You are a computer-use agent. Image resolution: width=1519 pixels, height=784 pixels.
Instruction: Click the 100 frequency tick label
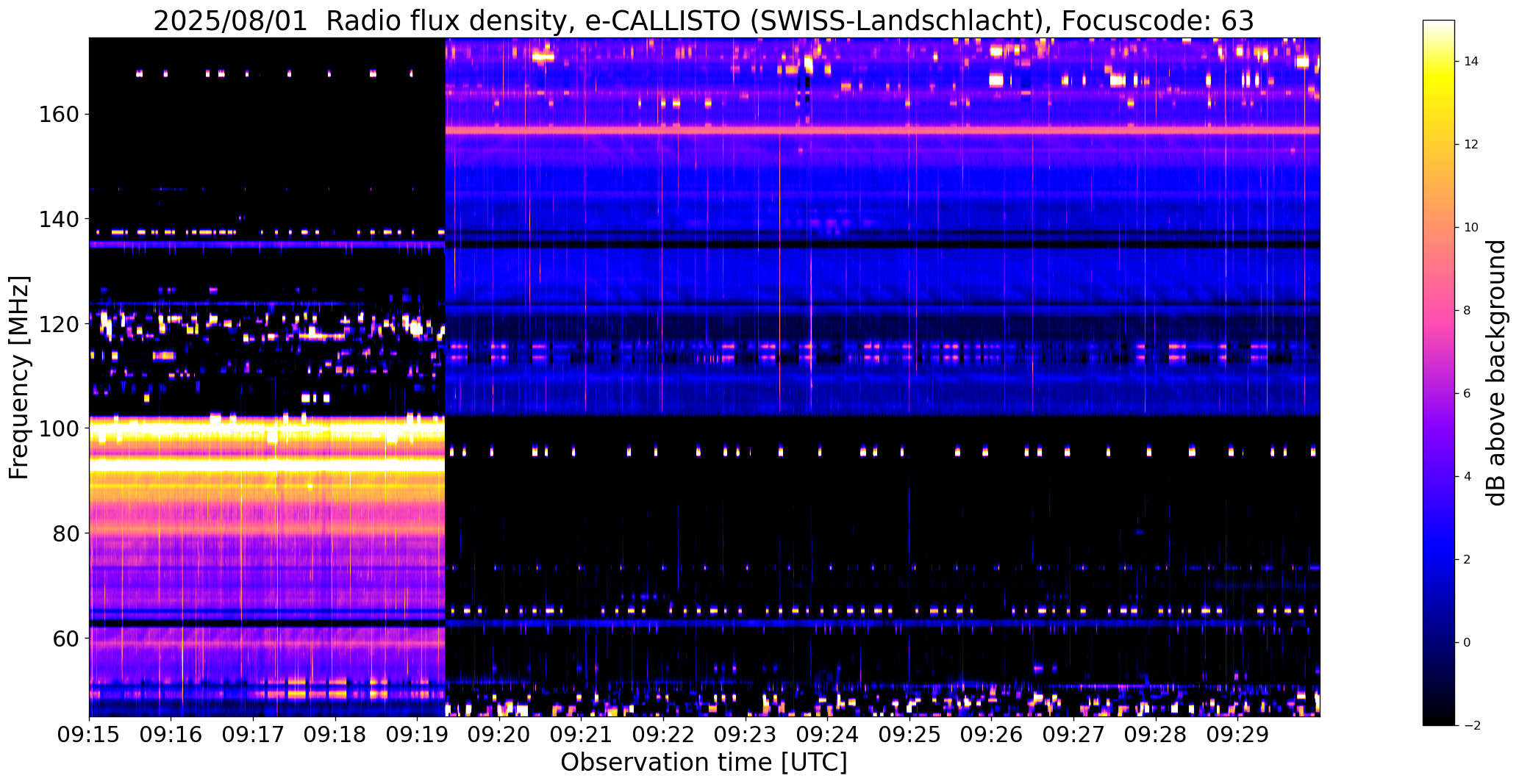[60, 428]
